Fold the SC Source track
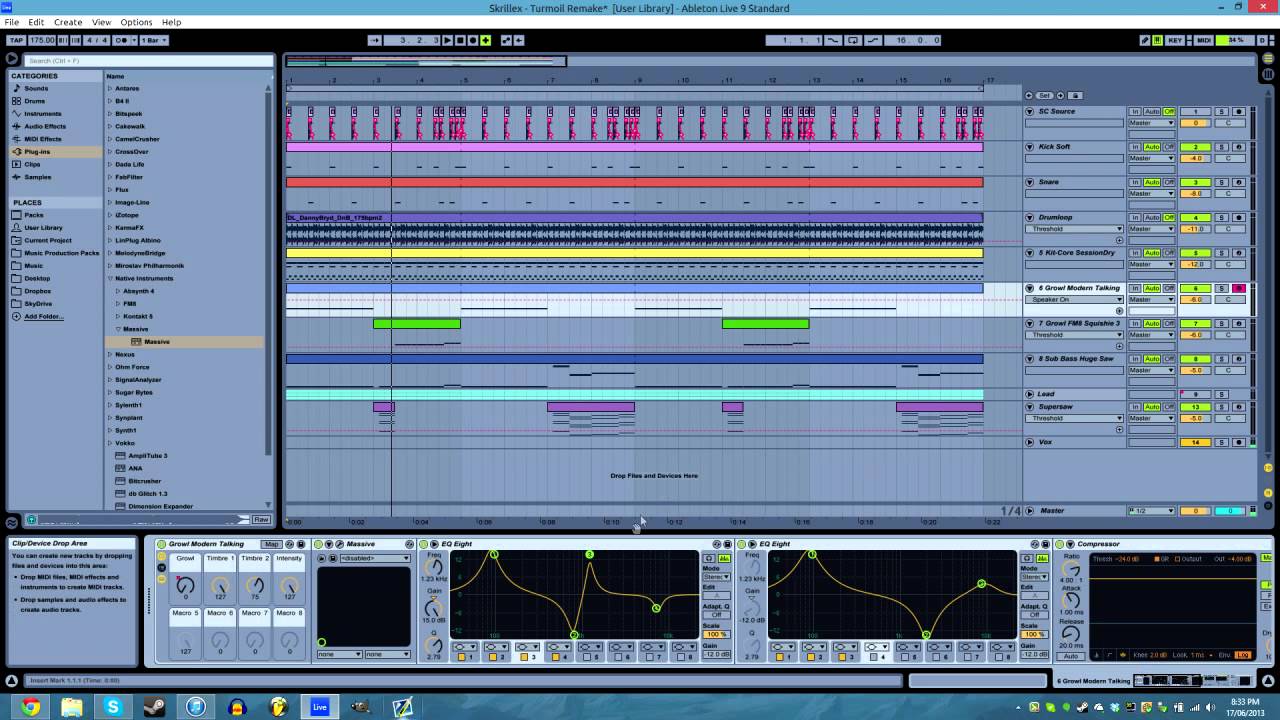Viewport: 1280px width, 720px height. point(1029,111)
